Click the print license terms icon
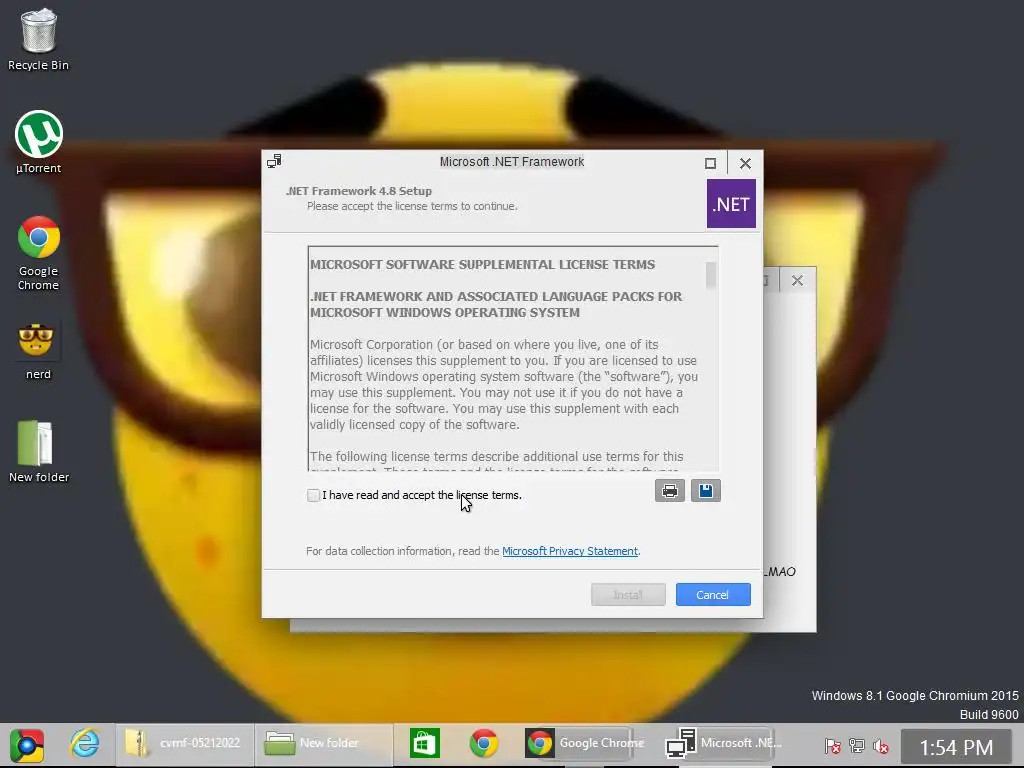This screenshot has height=768, width=1024. 669,490
